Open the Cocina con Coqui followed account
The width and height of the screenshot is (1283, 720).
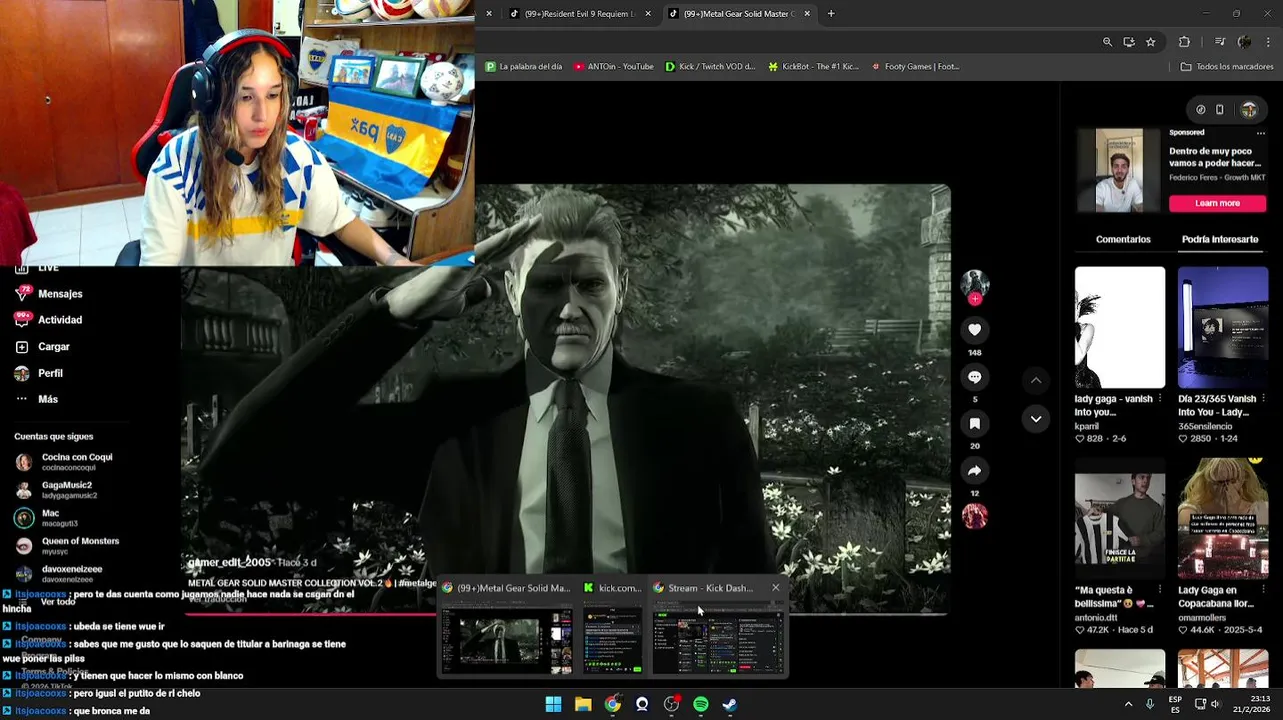point(64,462)
